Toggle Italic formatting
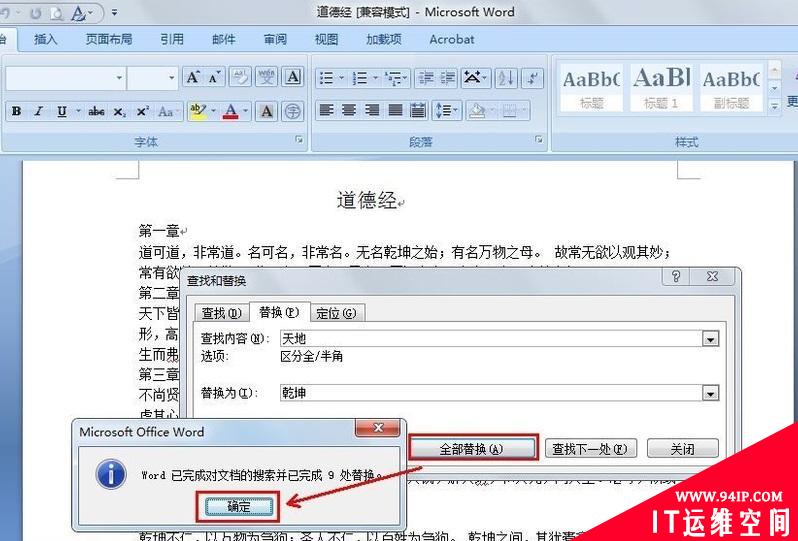This screenshot has width=798, height=541. 39,111
